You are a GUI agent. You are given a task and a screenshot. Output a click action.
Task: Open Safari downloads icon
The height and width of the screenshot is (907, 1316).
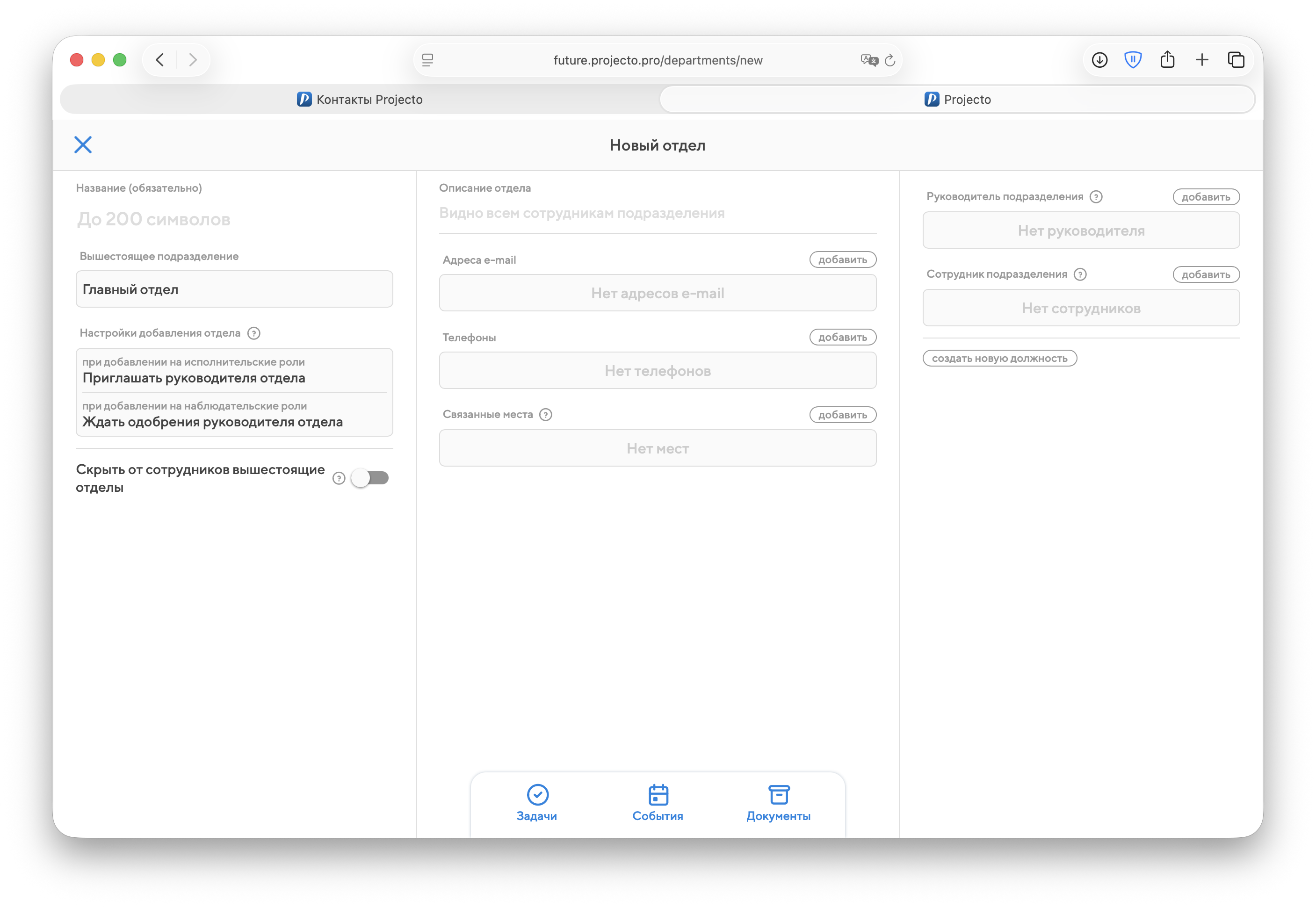coord(1099,60)
